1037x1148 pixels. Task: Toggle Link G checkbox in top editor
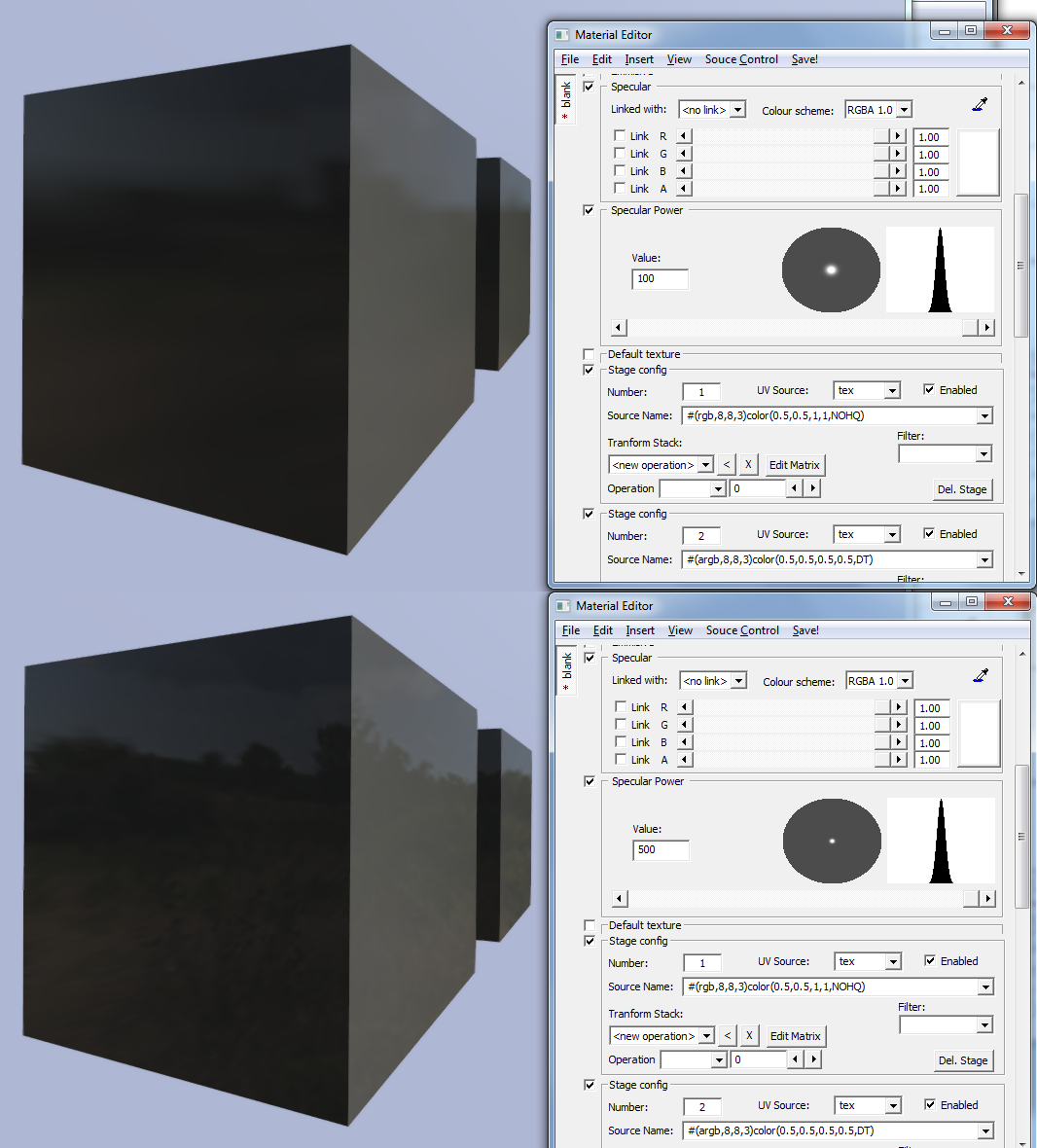pos(619,153)
